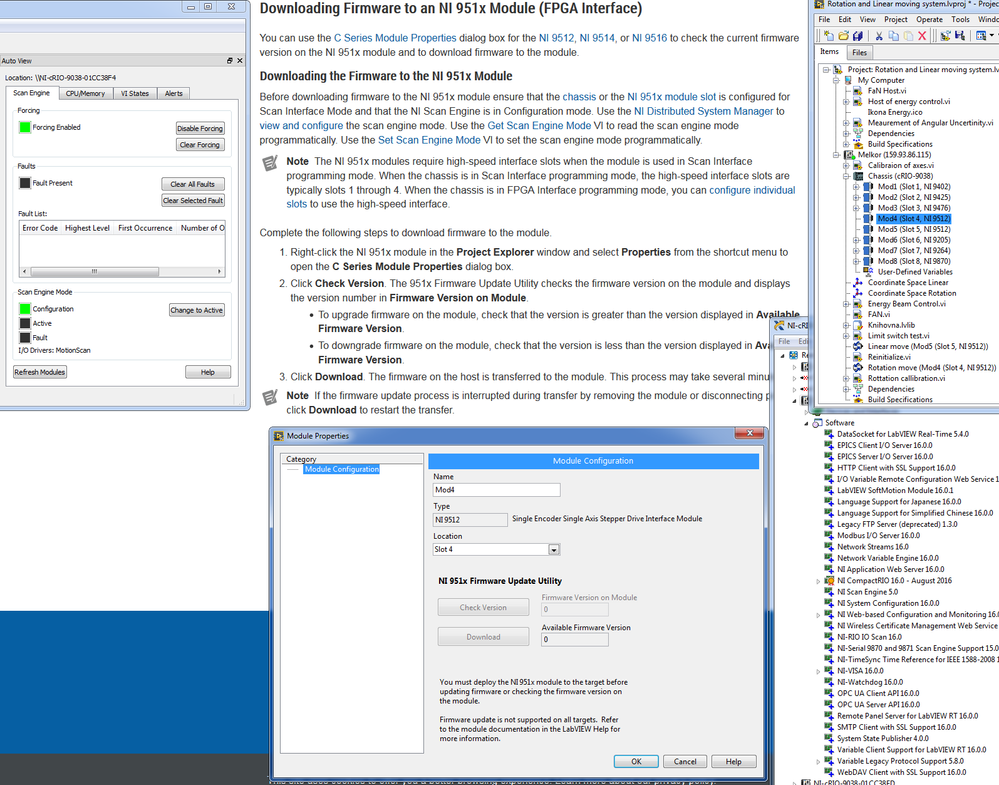Click Reinitialize.vi file icon
The height and width of the screenshot is (785, 999).
click(859, 357)
